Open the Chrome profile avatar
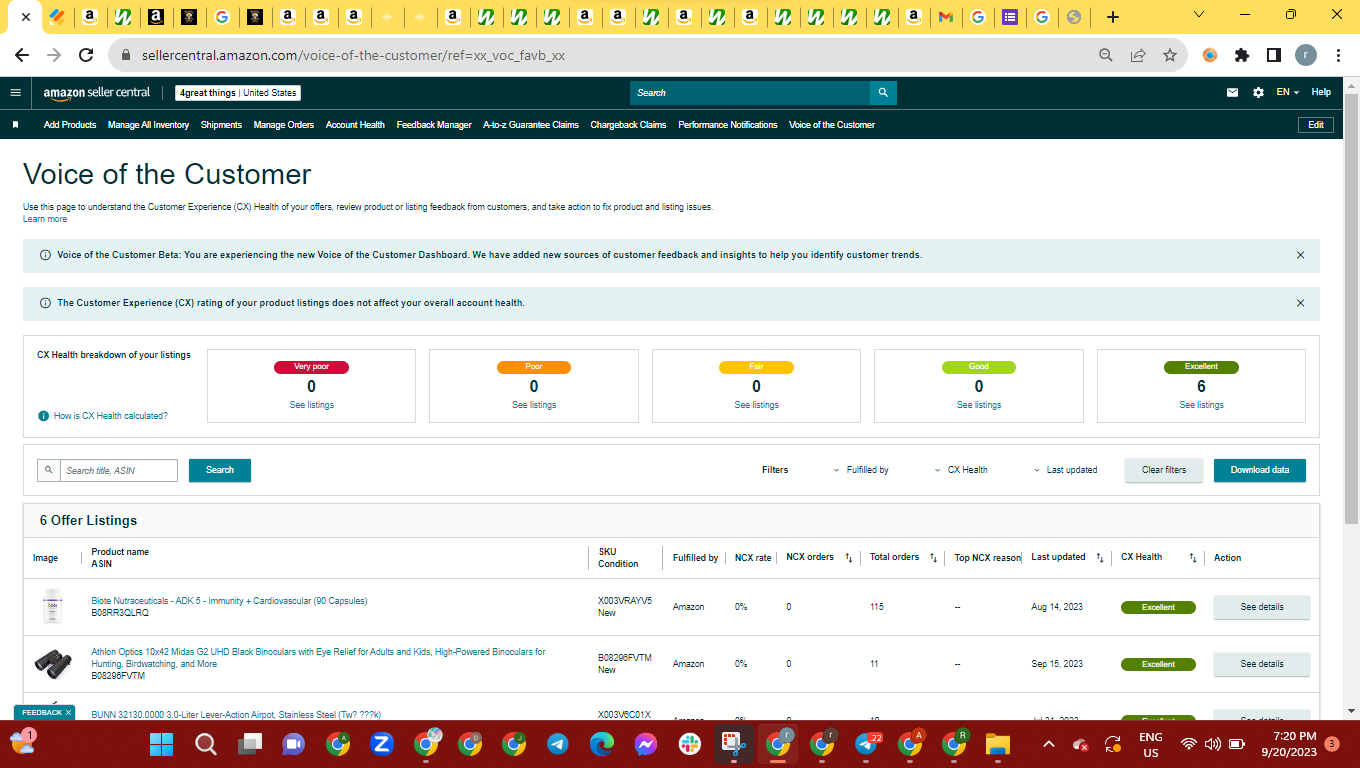Screen dimensions: 1360x768 click(x=1306, y=56)
